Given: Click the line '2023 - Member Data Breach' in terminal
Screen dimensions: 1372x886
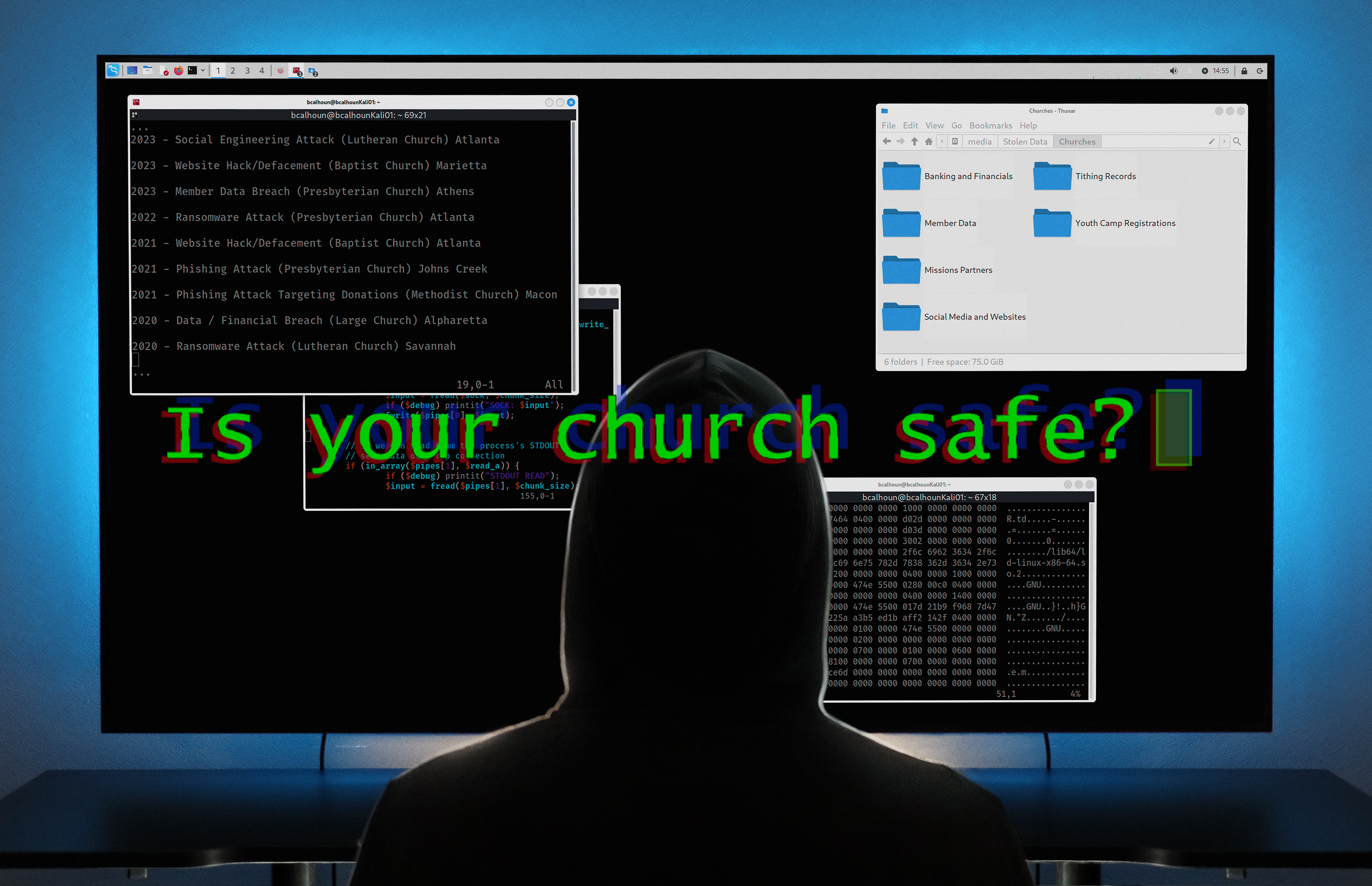Looking at the screenshot, I should [x=303, y=192].
